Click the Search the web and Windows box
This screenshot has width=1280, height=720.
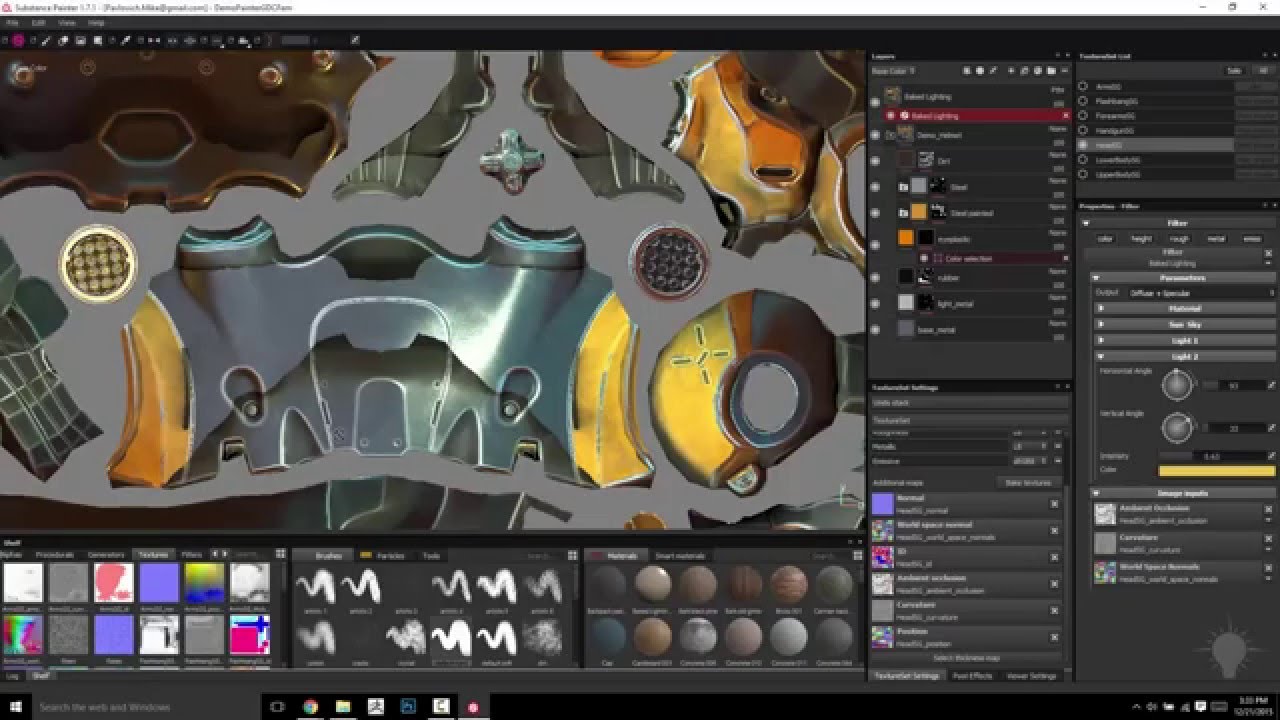(146, 707)
